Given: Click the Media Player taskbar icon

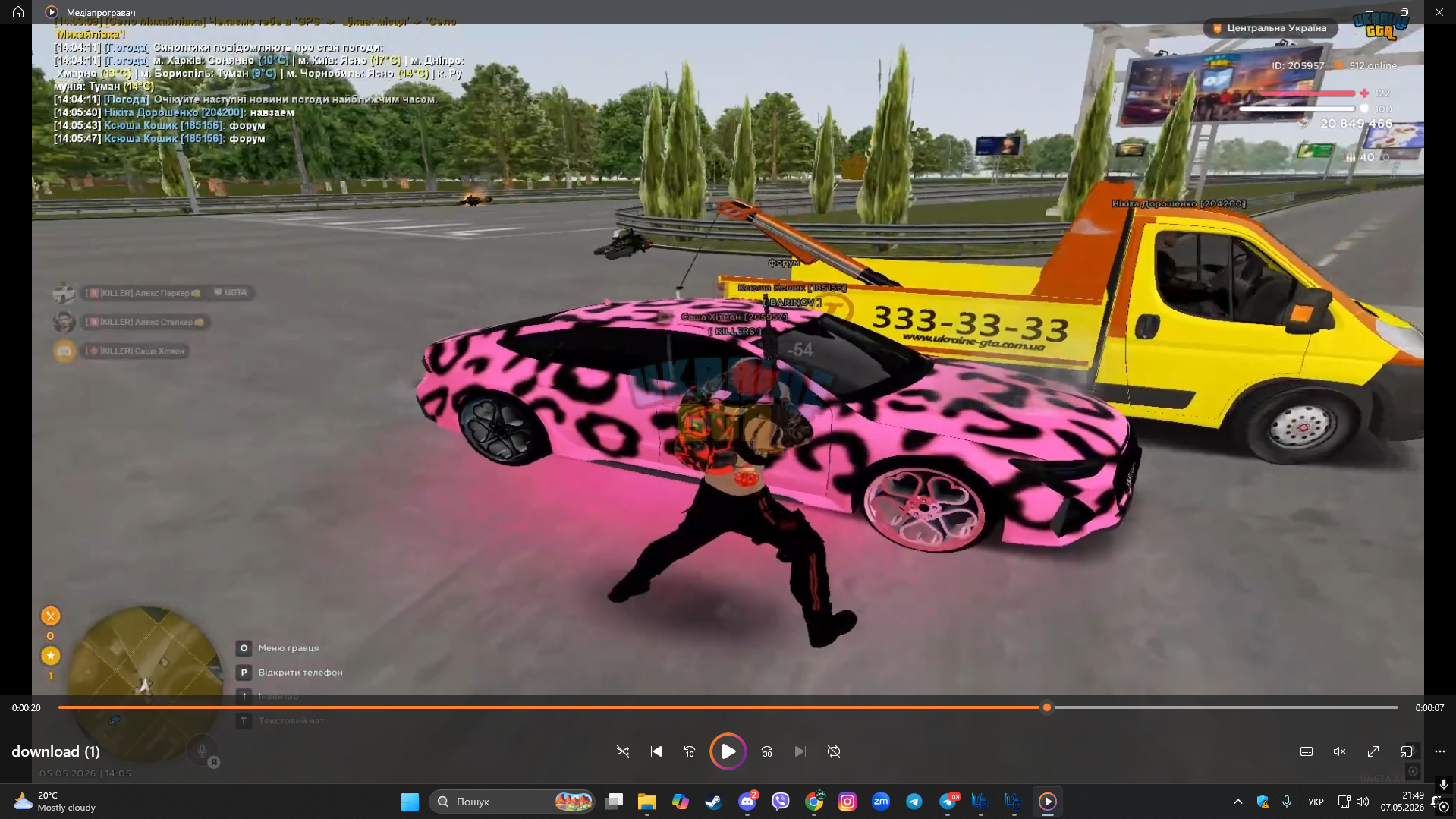Looking at the screenshot, I should [x=1048, y=802].
